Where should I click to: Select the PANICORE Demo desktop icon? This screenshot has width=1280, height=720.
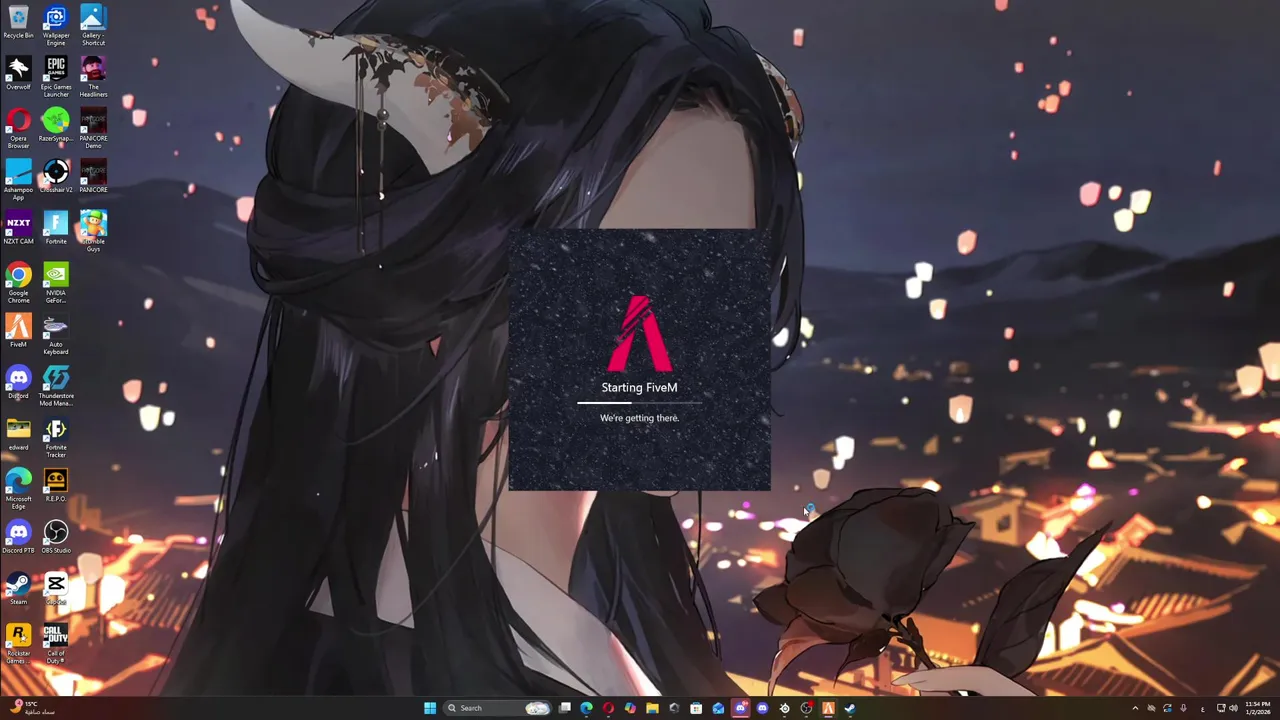pos(93,129)
